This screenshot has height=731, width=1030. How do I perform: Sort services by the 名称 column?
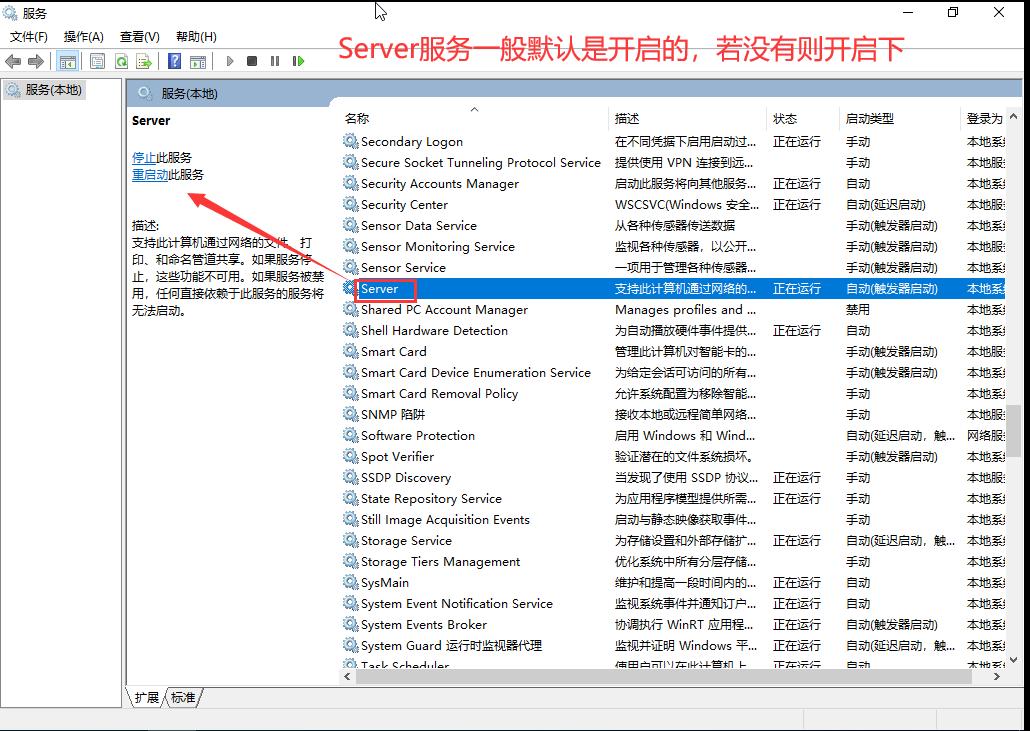point(356,117)
